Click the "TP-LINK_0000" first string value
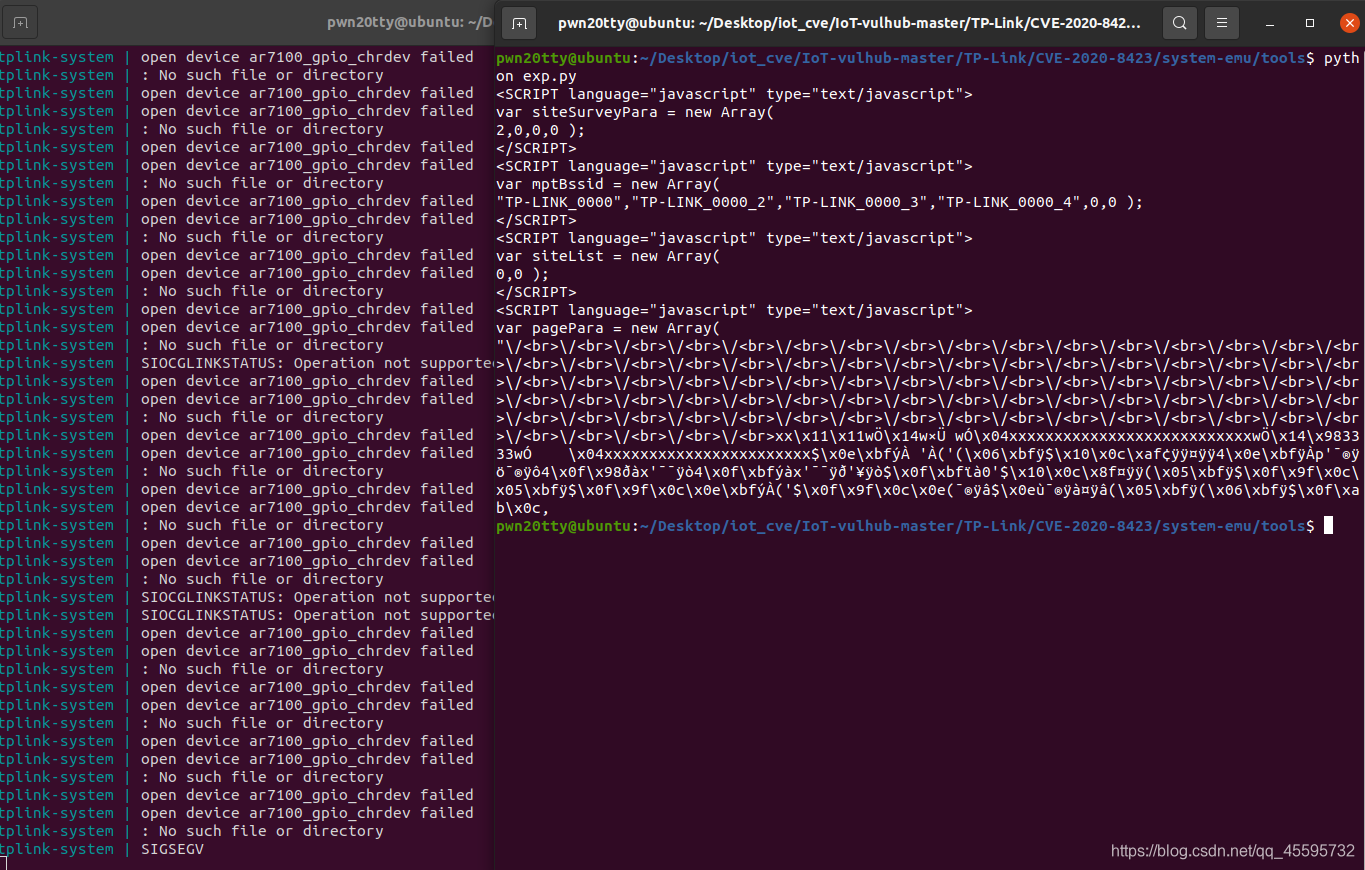Viewport: 1365px width, 870px height. [x=563, y=202]
